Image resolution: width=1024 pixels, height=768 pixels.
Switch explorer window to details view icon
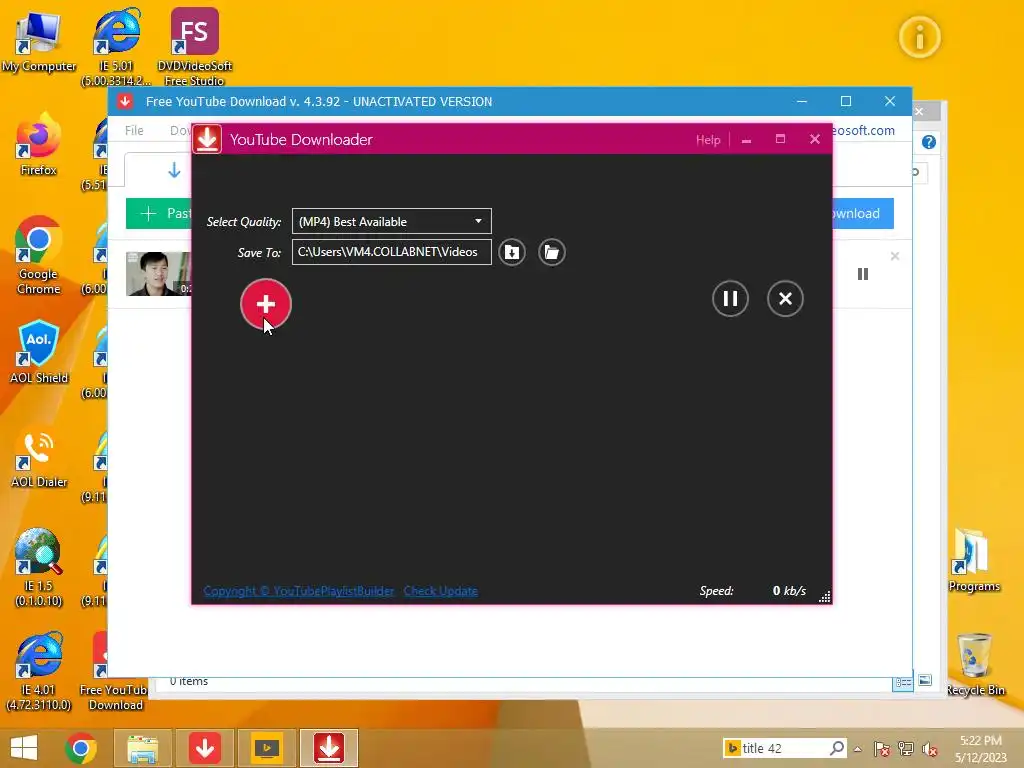903,682
